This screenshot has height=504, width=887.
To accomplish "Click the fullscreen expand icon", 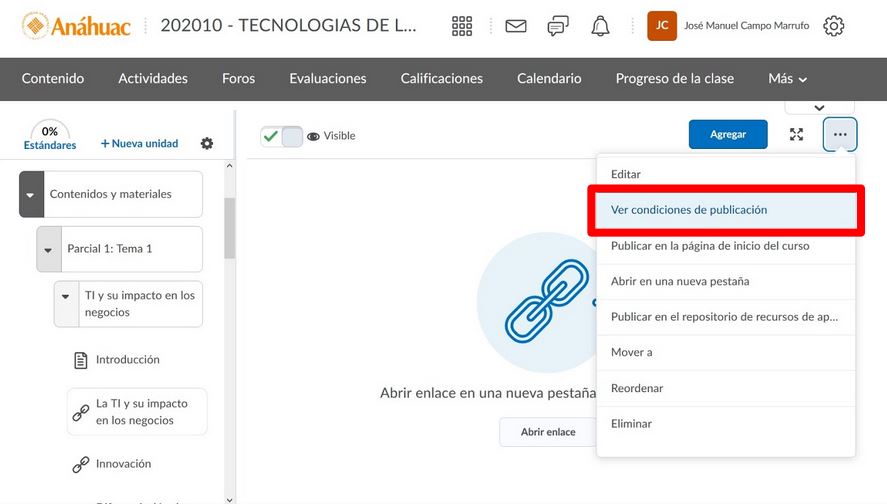I will coord(796,134).
